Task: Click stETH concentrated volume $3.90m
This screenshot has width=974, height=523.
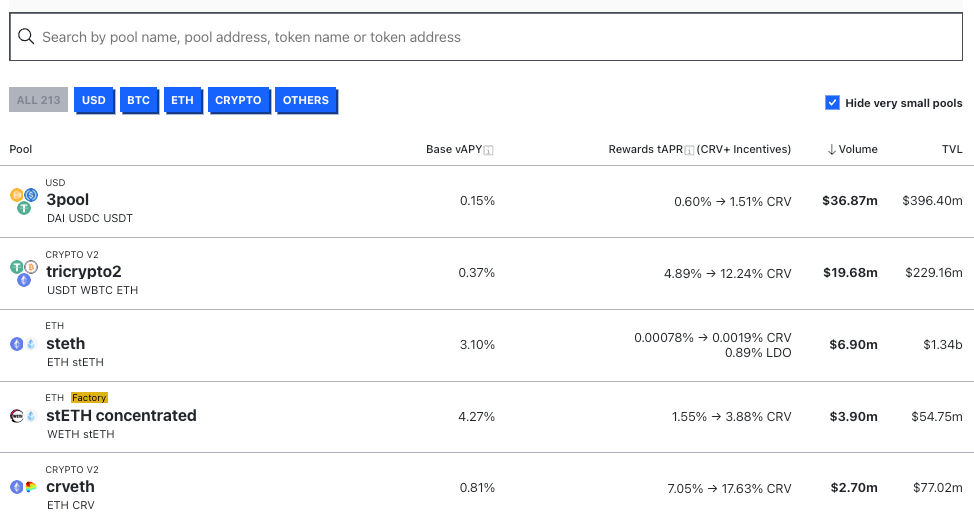Action: (853, 417)
